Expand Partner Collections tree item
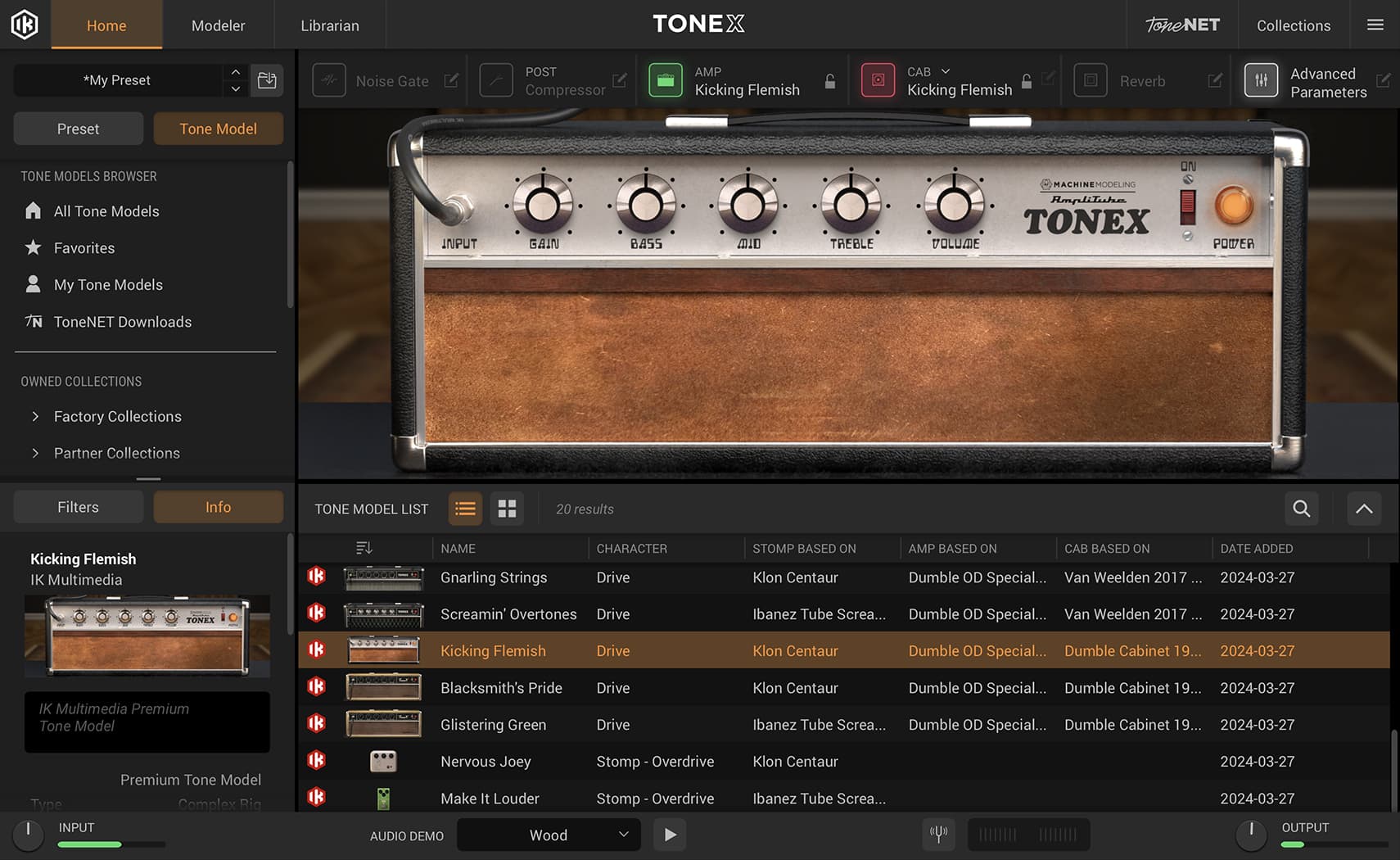The width and height of the screenshot is (1400, 860). (35, 453)
